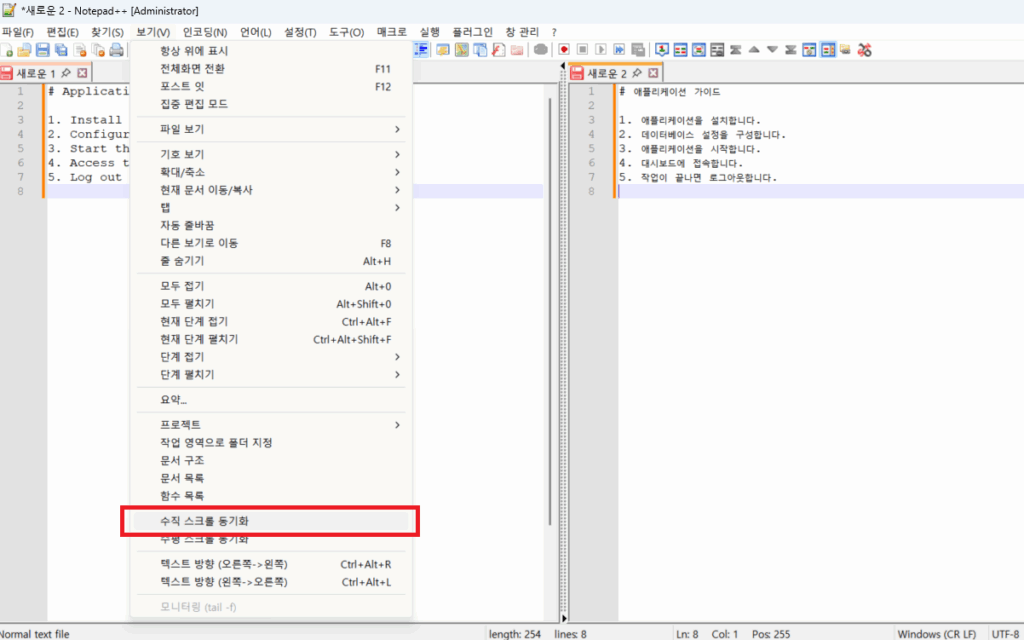Image resolution: width=1024 pixels, height=640 pixels.
Task: Select the New File icon
Action: tap(8, 48)
